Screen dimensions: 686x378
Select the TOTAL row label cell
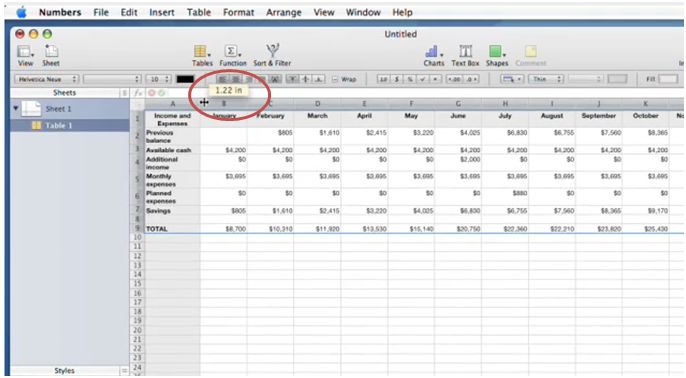(172, 229)
